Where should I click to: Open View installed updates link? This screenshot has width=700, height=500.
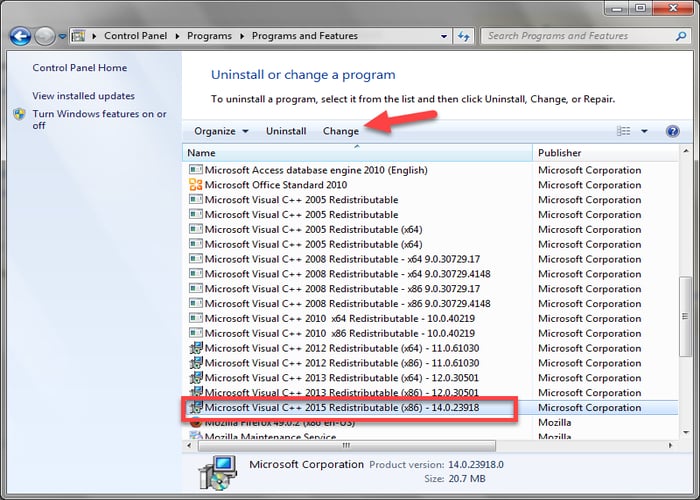click(83, 96)
